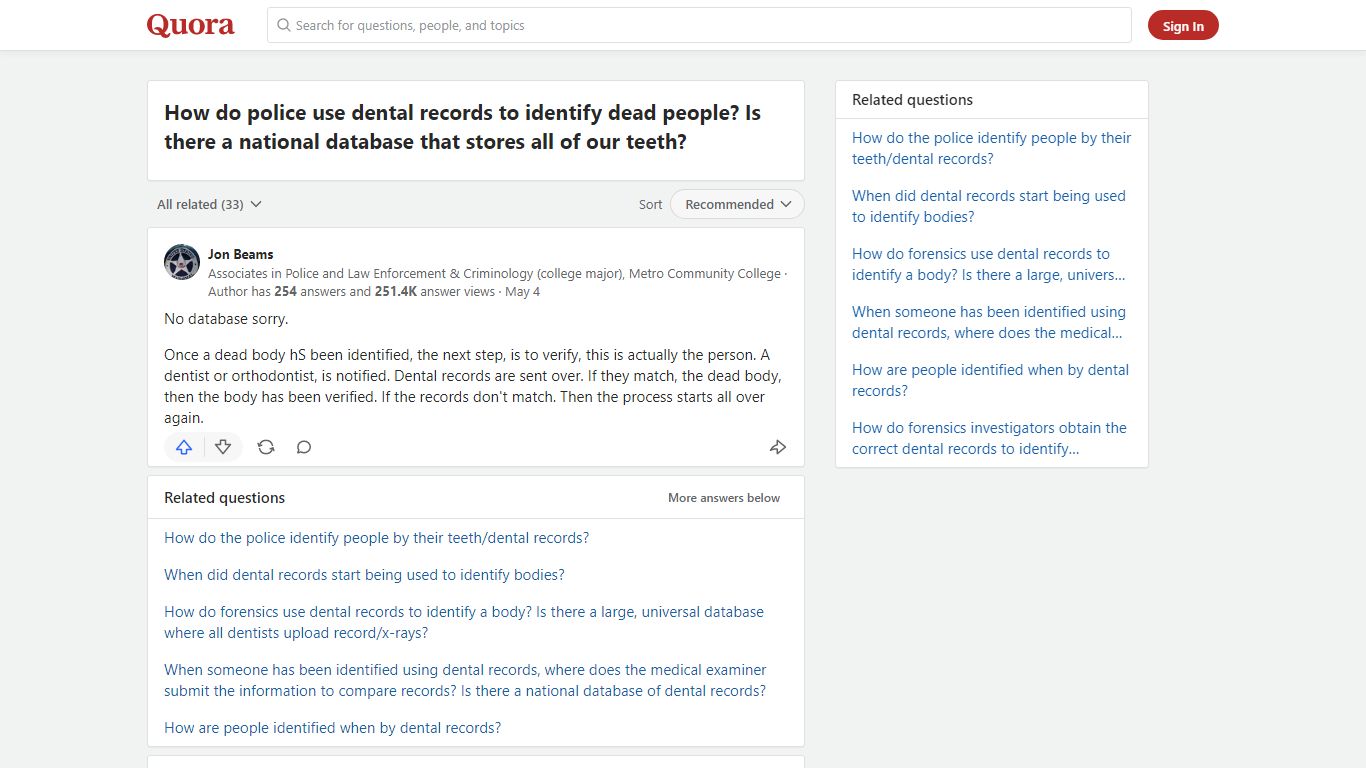Viewport: 1366px width, 768px height.
Task: Click the search magnifier icon
Action: point(284,25)
